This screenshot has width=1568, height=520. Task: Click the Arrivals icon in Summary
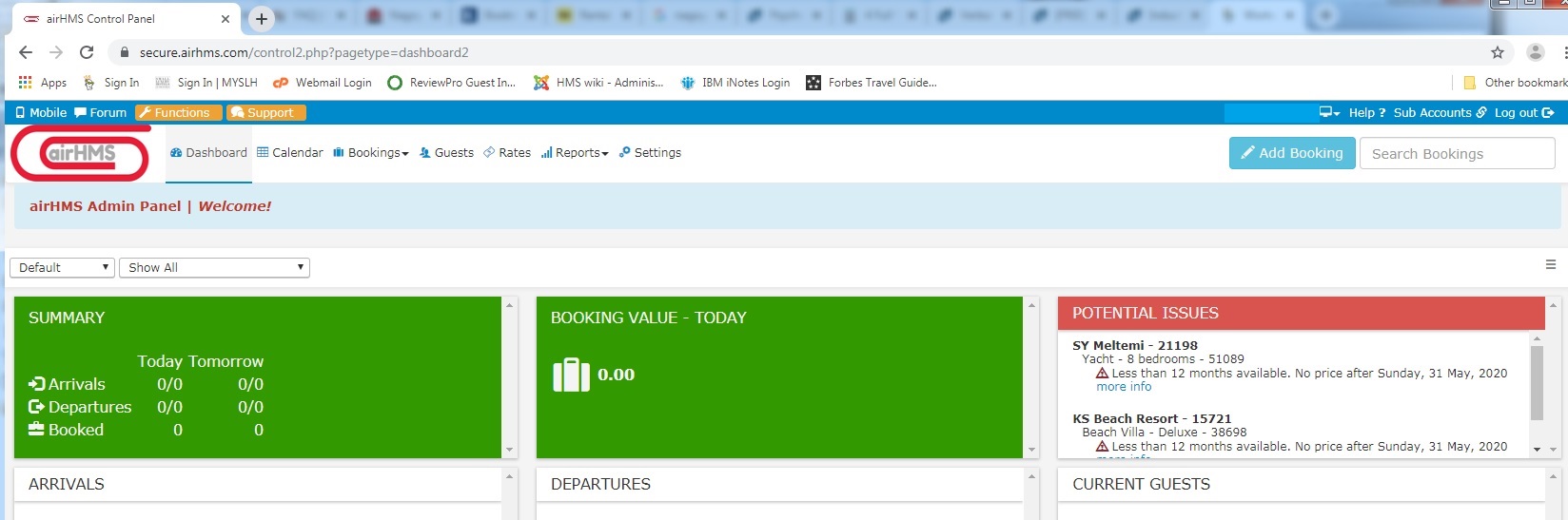[x=37, y=384]
